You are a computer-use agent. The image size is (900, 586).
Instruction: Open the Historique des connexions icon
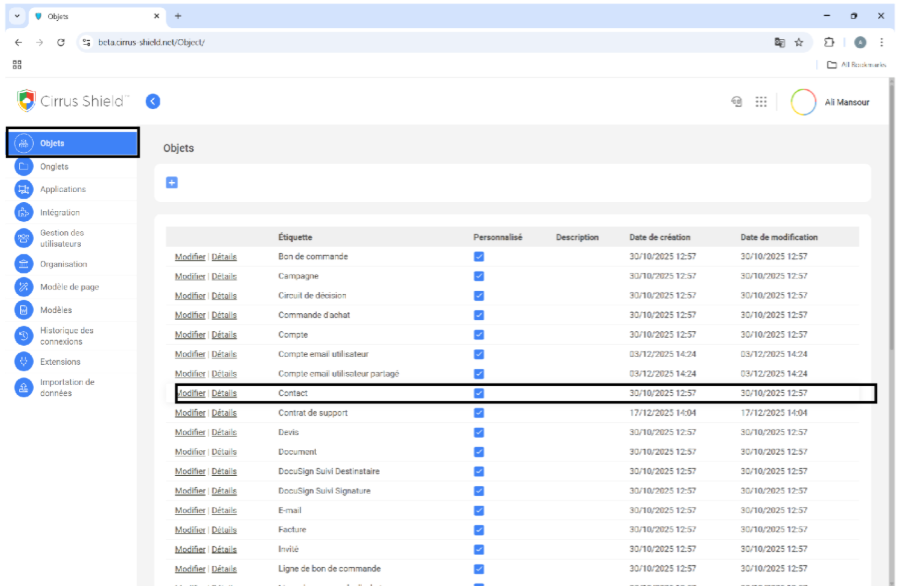pos(24,336)
